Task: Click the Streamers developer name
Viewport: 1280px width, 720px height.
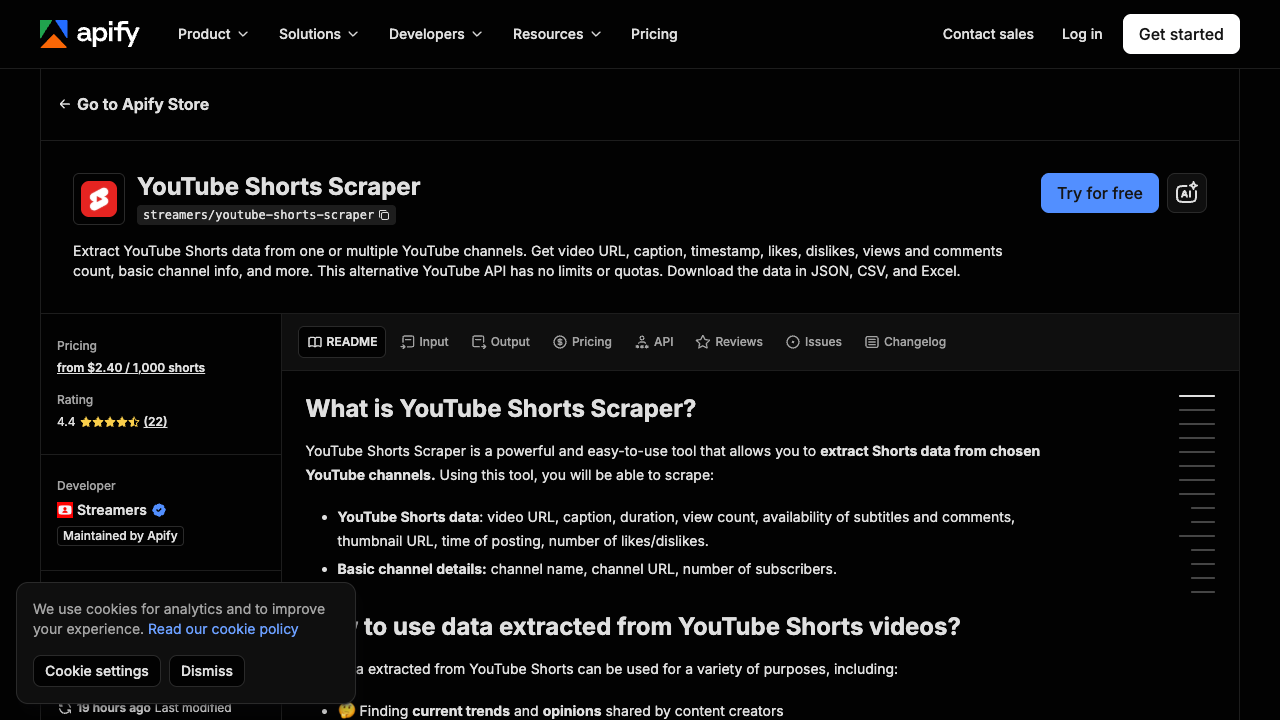Action: (x=112, y=510)
